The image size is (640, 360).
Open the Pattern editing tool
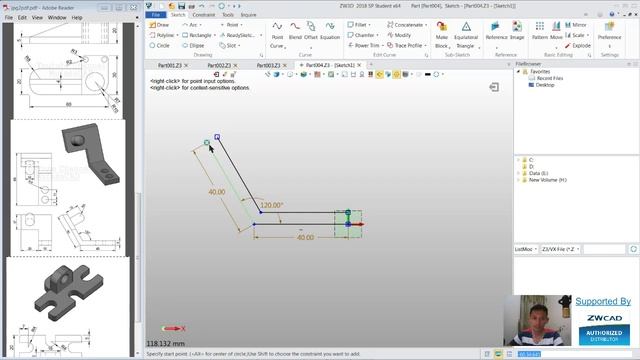pyautogui.click(x=540, y=31)
